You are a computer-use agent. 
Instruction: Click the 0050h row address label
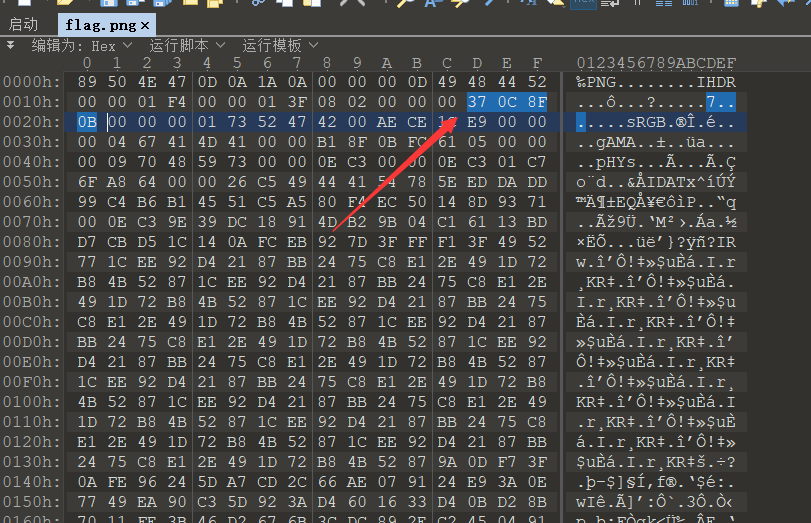pos(31,182)
